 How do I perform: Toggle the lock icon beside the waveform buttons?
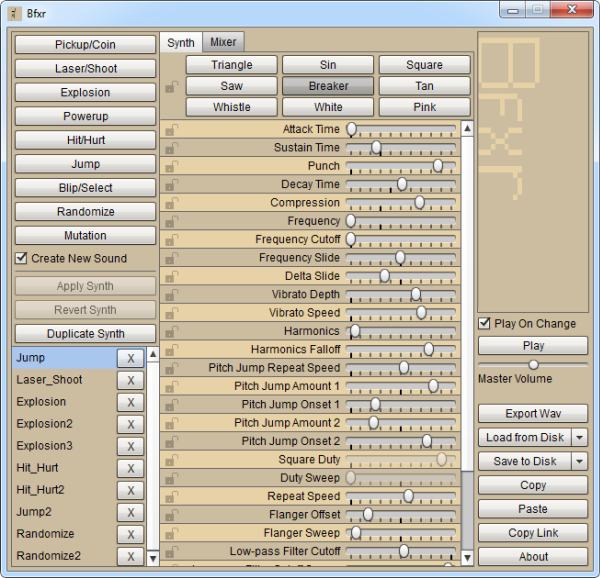(x=171, y=87)
